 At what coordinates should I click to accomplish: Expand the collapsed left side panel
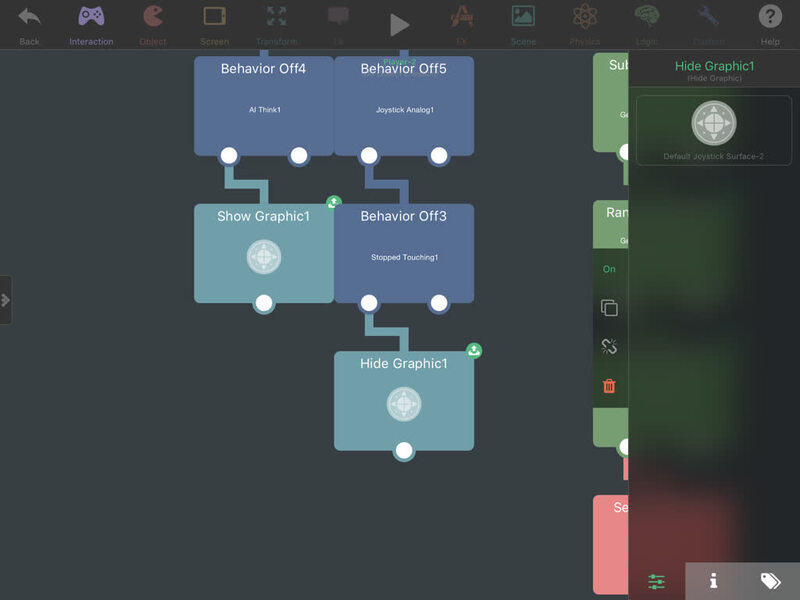point(6,300)
